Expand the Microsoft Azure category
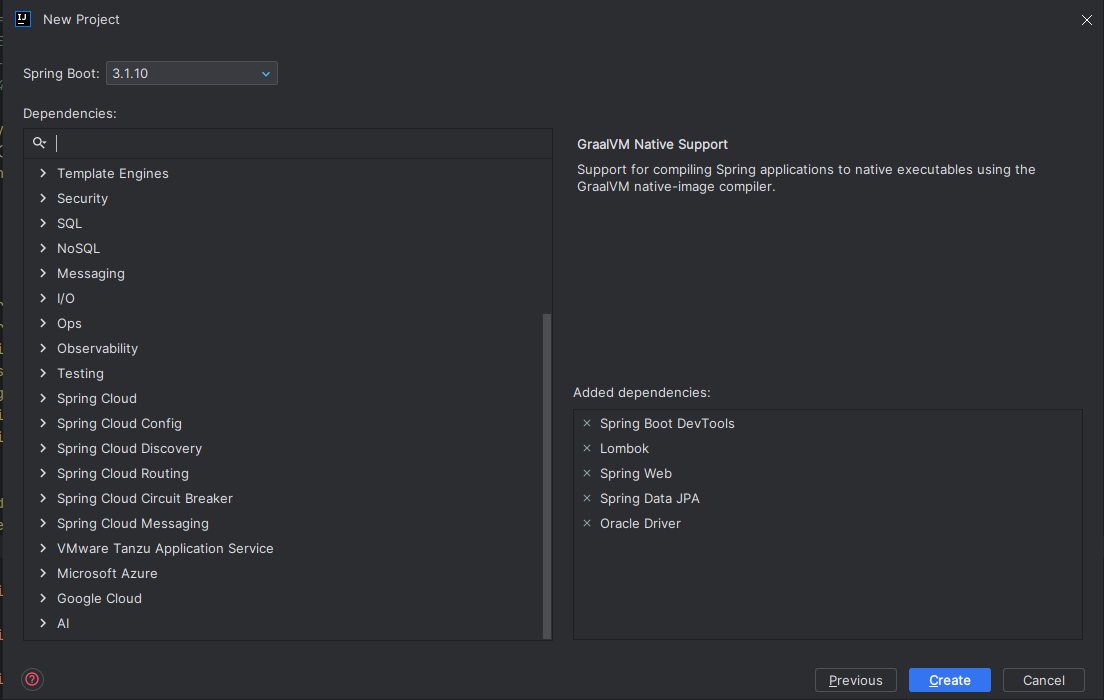Image resolution: width=1104 pixels, height=700 pixels. tap(43, 573)
